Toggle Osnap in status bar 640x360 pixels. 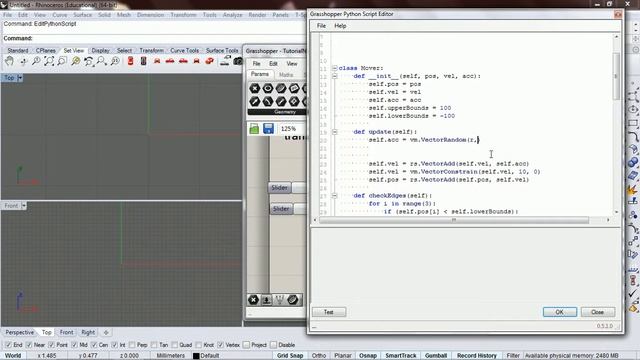[368, 356]
